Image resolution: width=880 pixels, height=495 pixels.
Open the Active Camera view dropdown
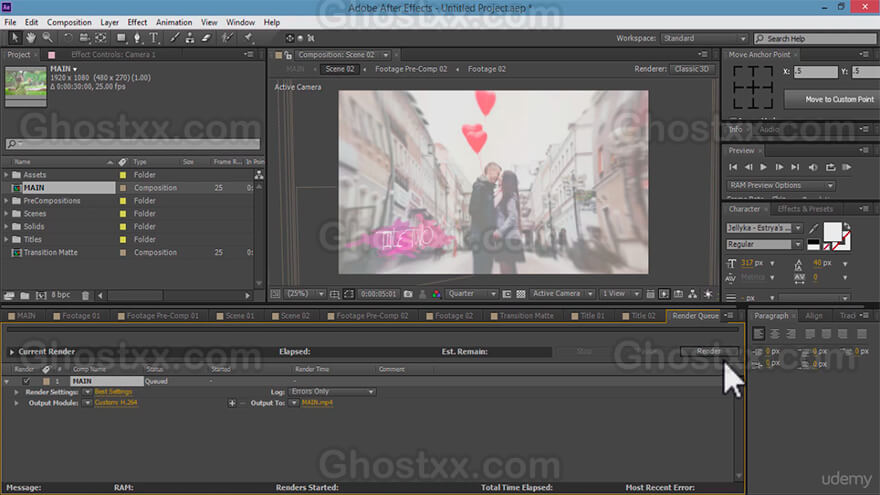[562, 294]
